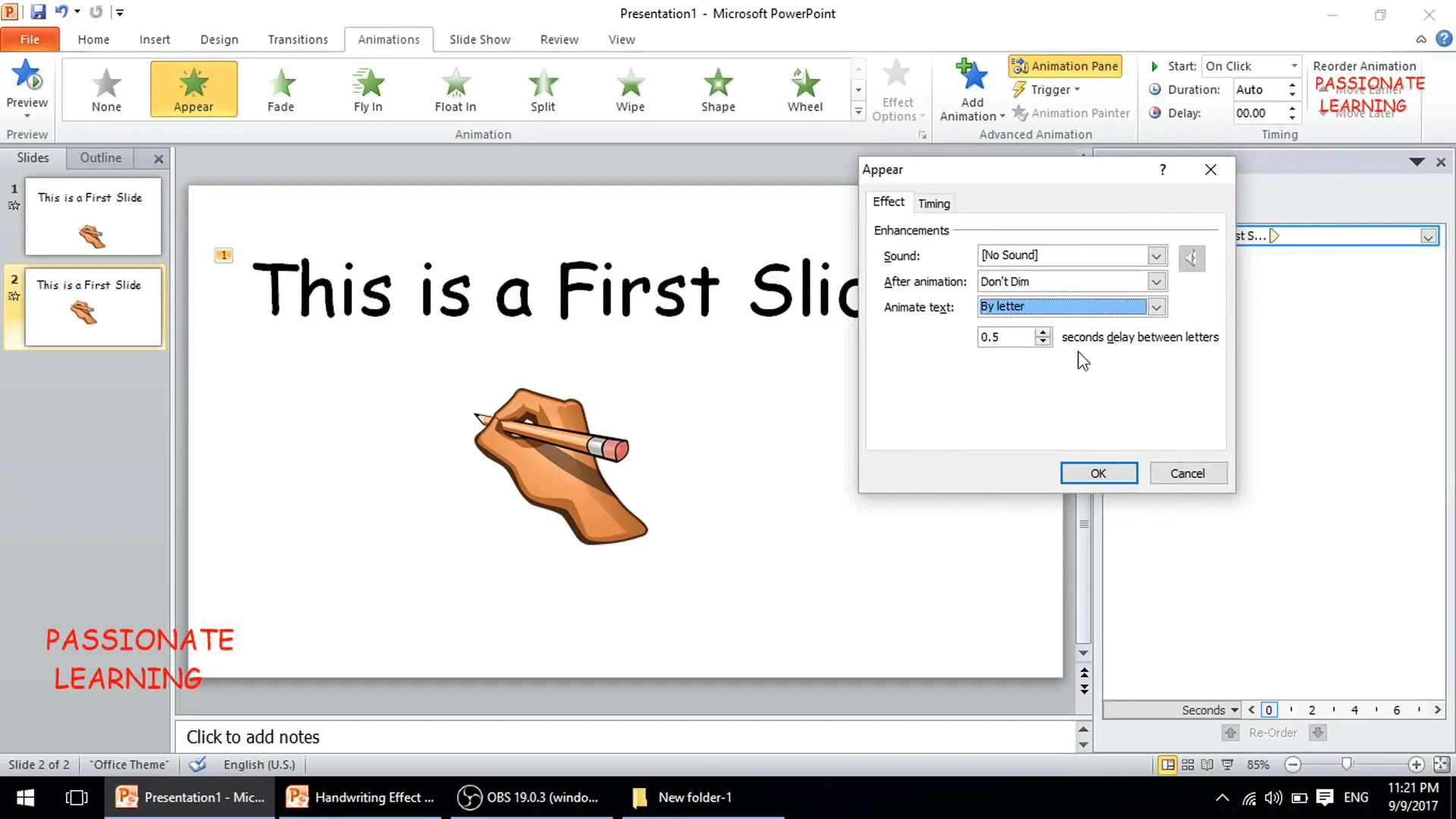The image size is (1456, 819).
Task: Switch to the Effect tab in Appear dialog
Action: coord(889,202)
